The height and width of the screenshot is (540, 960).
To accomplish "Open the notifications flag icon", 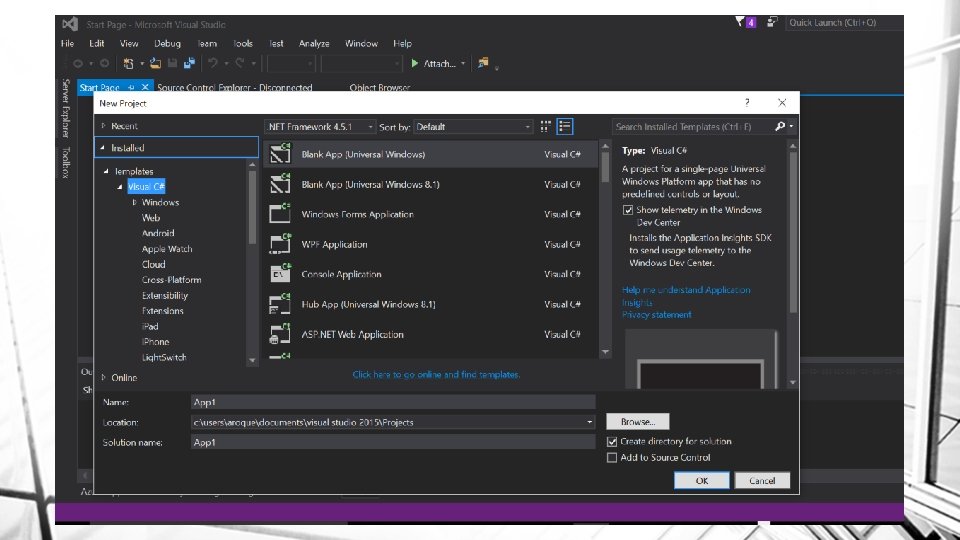I will [x=740, y=22].
